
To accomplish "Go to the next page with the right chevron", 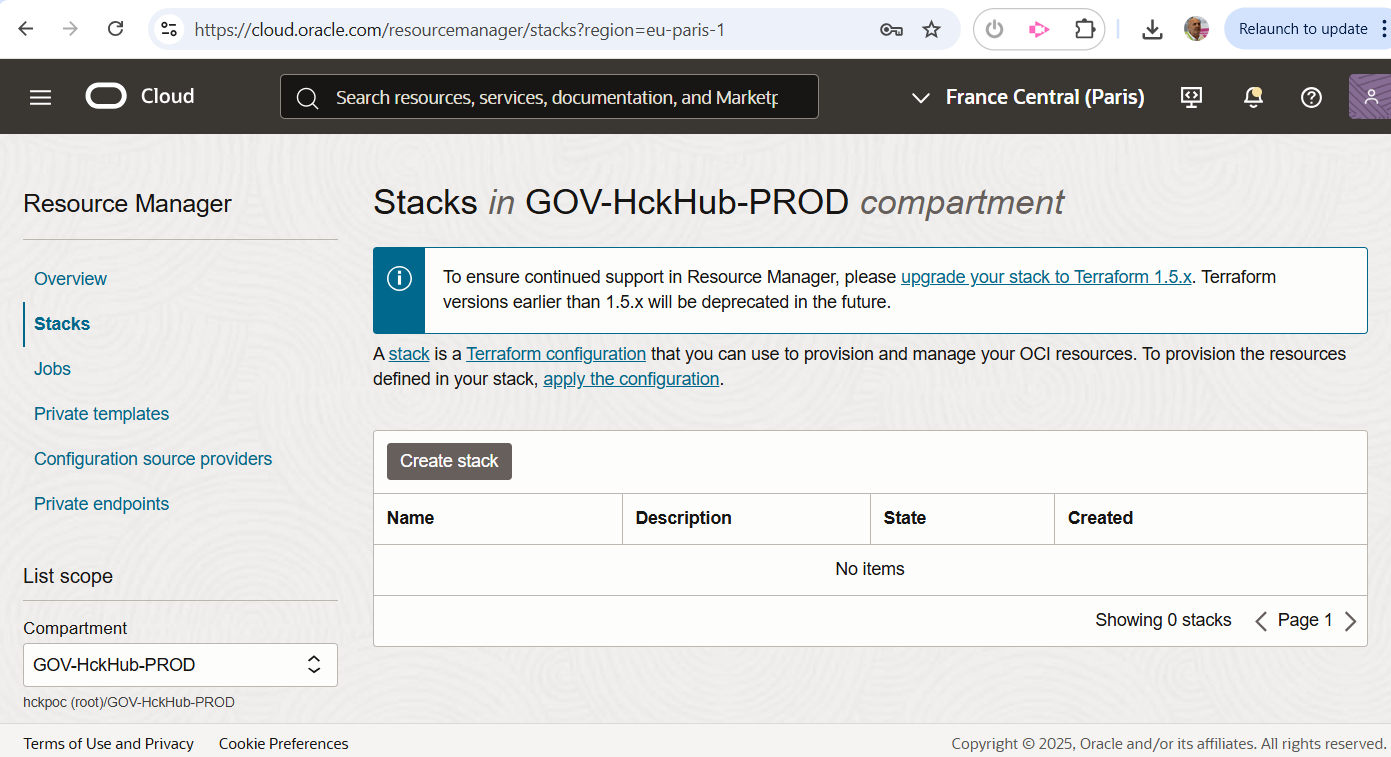I will point(1351,620).
